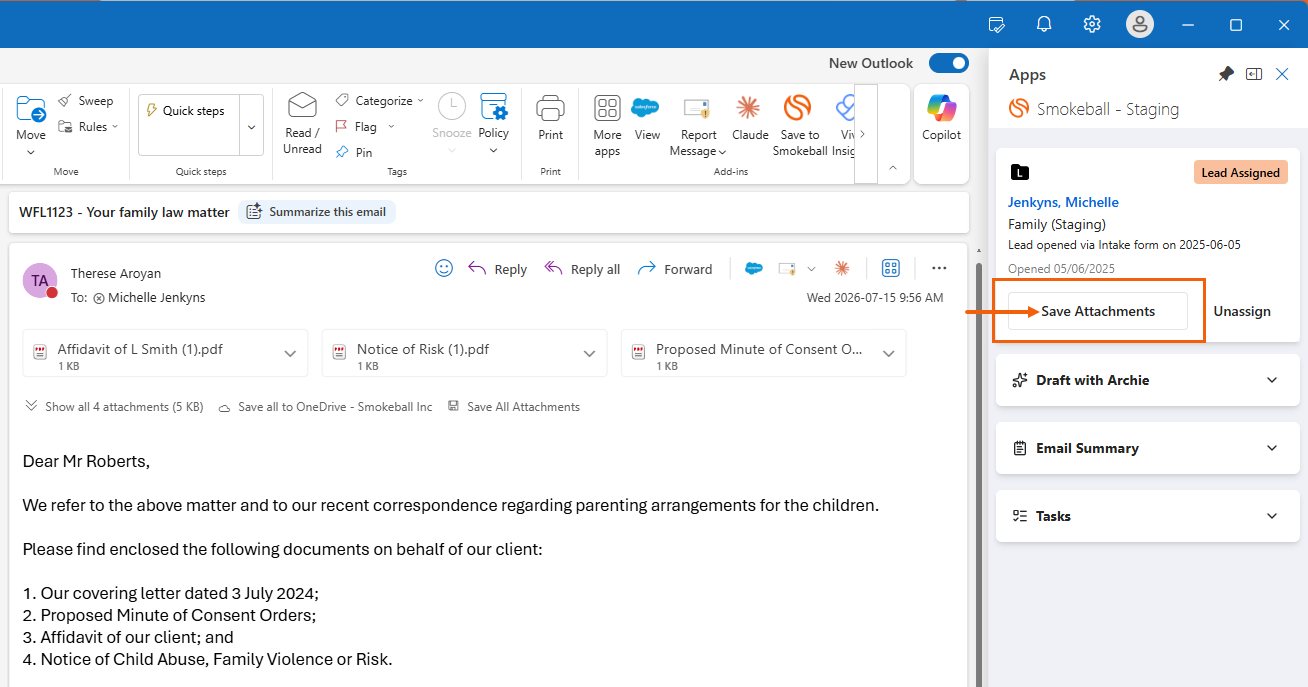The width and height of the screenshot is (1308, 687).
Task: Expand the Quick steps gallery arrow
Action: [x=251, y=127]
